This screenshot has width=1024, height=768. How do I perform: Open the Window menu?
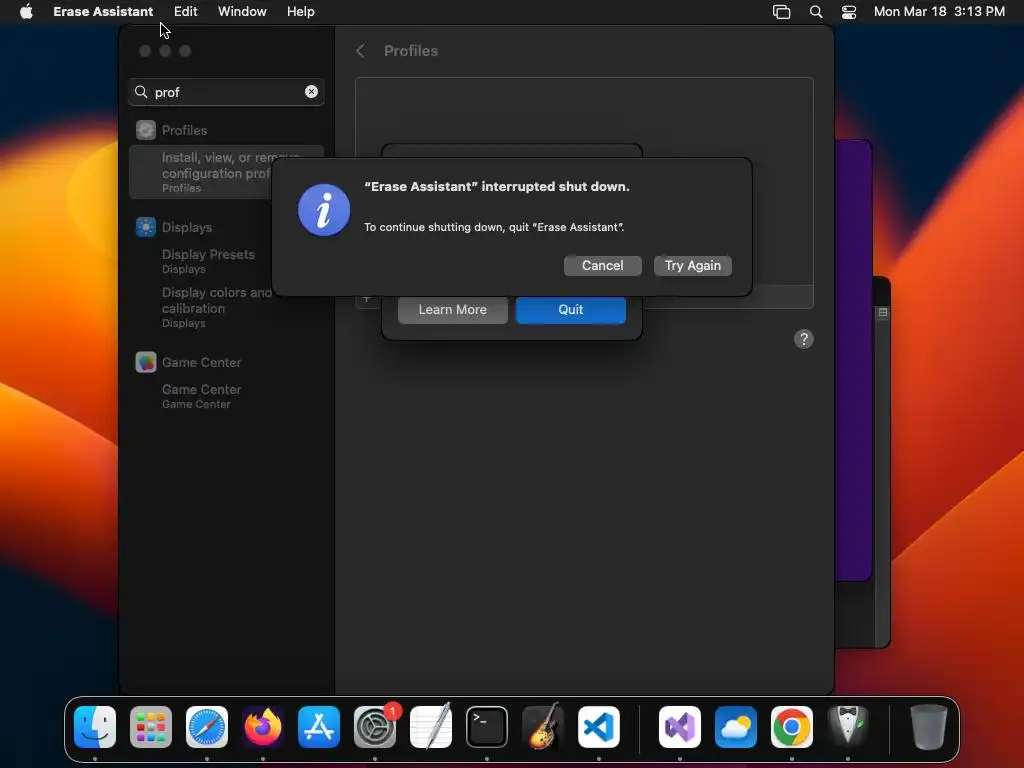click(242, 12)
